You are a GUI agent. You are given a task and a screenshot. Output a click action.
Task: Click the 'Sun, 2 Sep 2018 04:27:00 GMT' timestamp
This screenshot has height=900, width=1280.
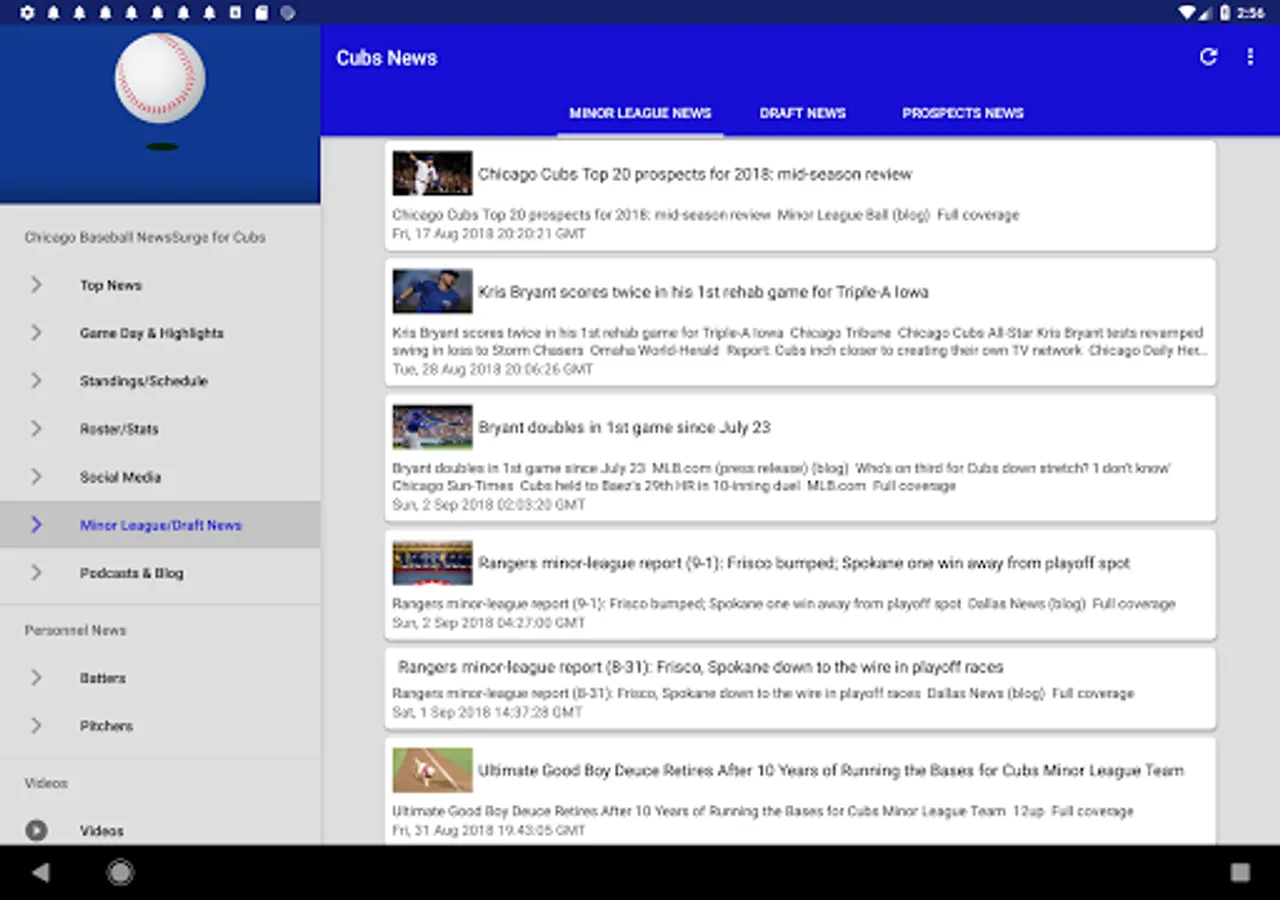489,622
